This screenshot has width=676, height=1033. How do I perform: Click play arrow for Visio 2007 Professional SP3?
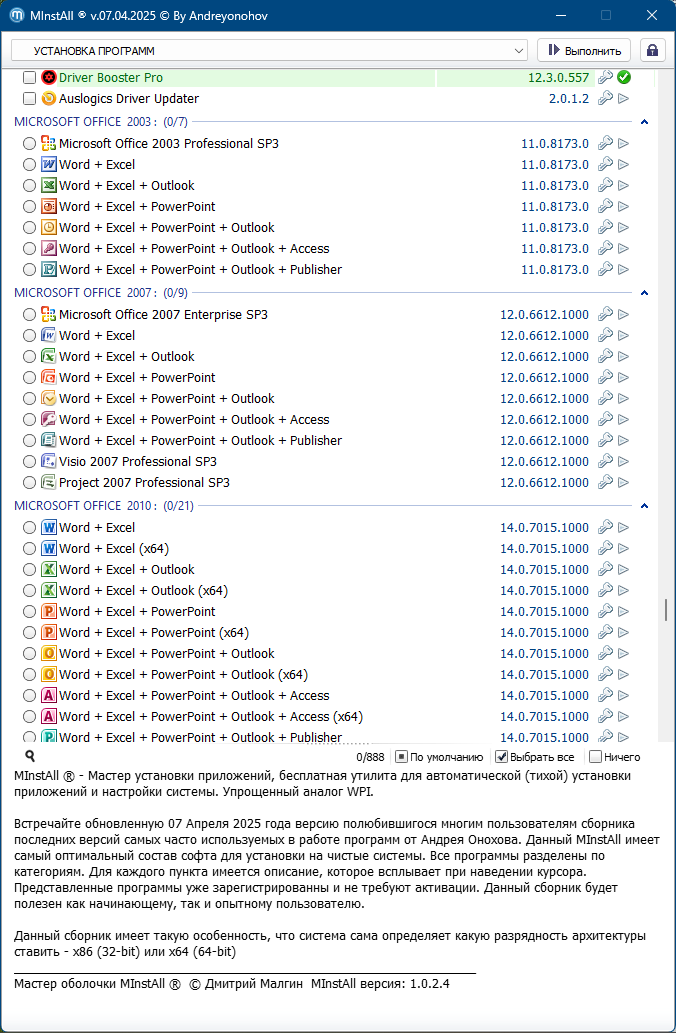(623, 462)
